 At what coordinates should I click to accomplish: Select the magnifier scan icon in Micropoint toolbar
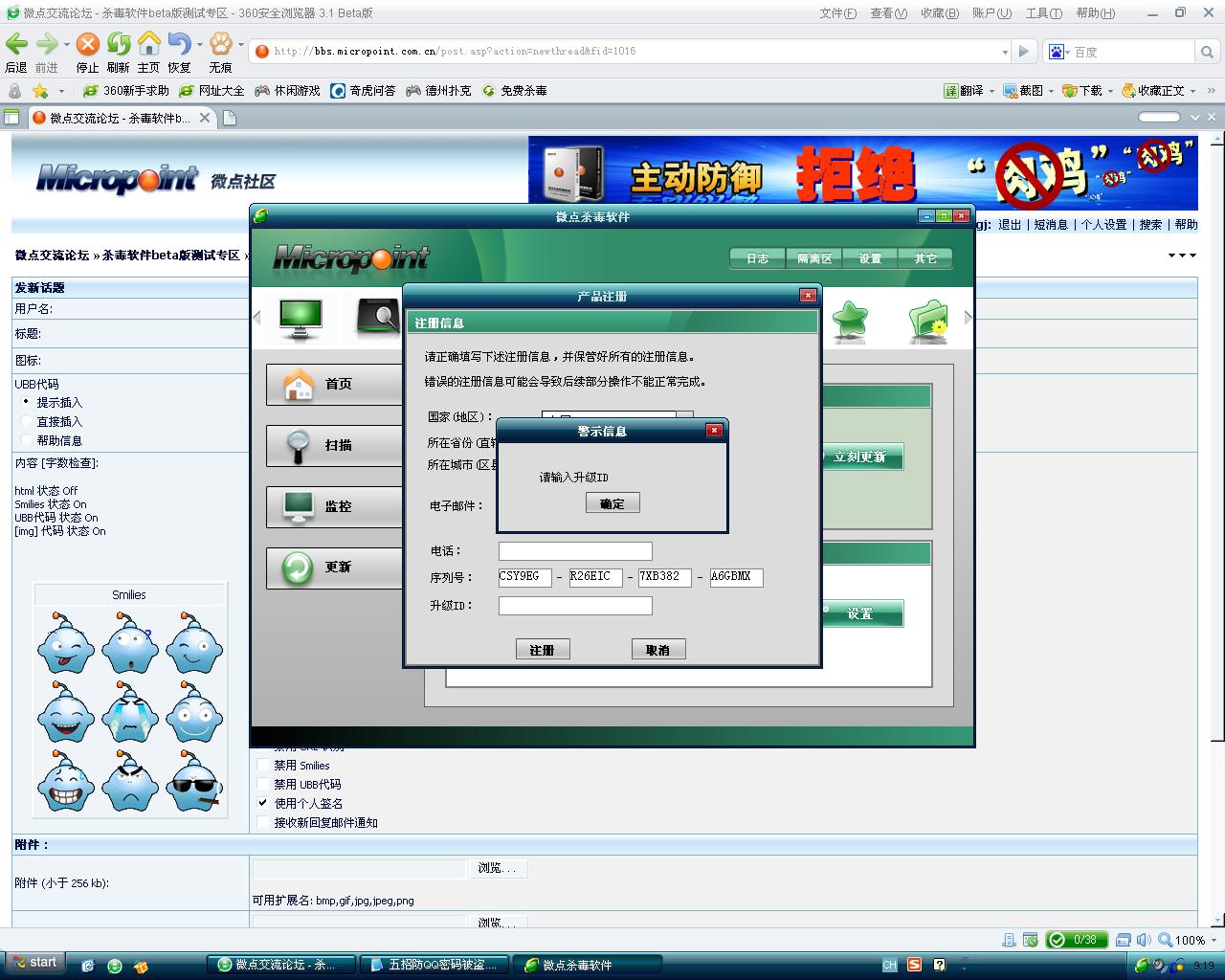(x=378, y=318)
